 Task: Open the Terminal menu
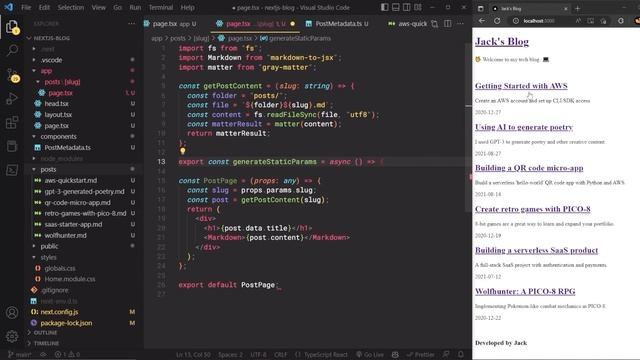coord(160,7)
